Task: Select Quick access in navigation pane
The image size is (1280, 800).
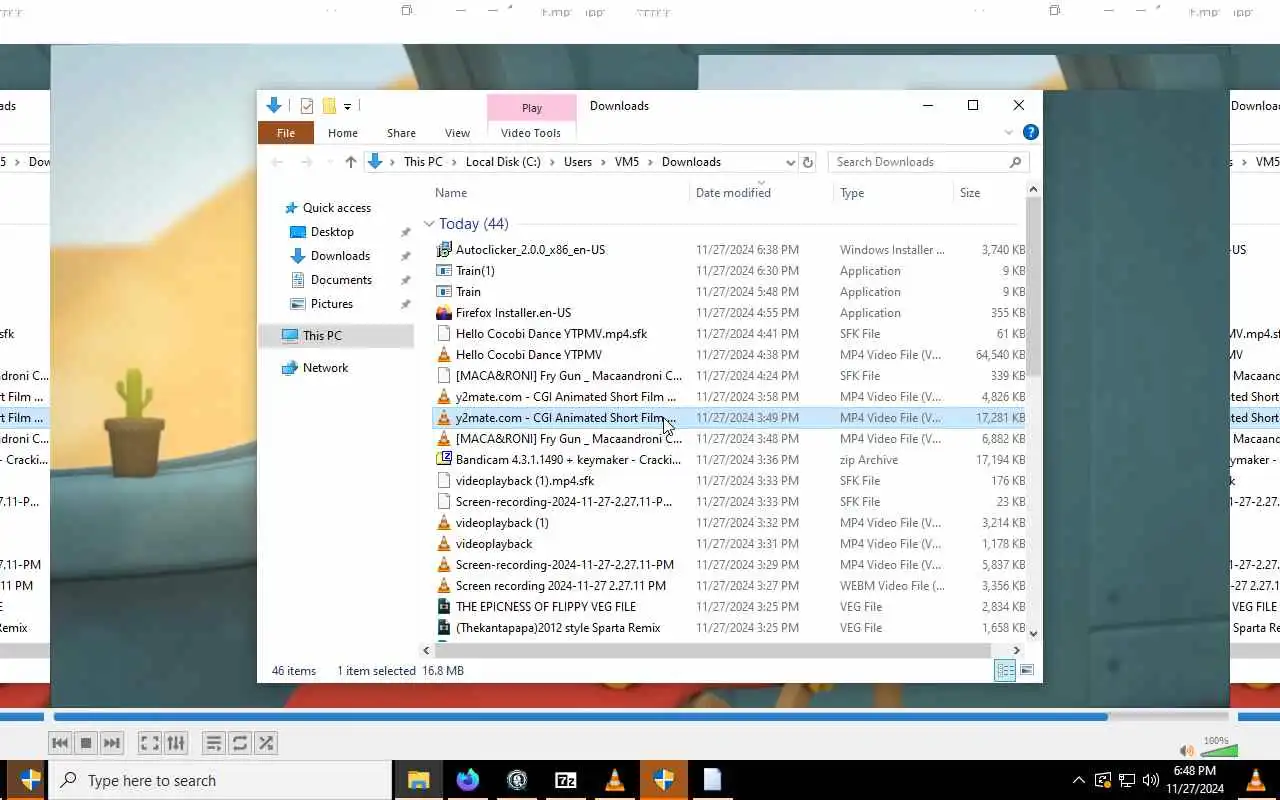Action: click(x=337, y=208)
